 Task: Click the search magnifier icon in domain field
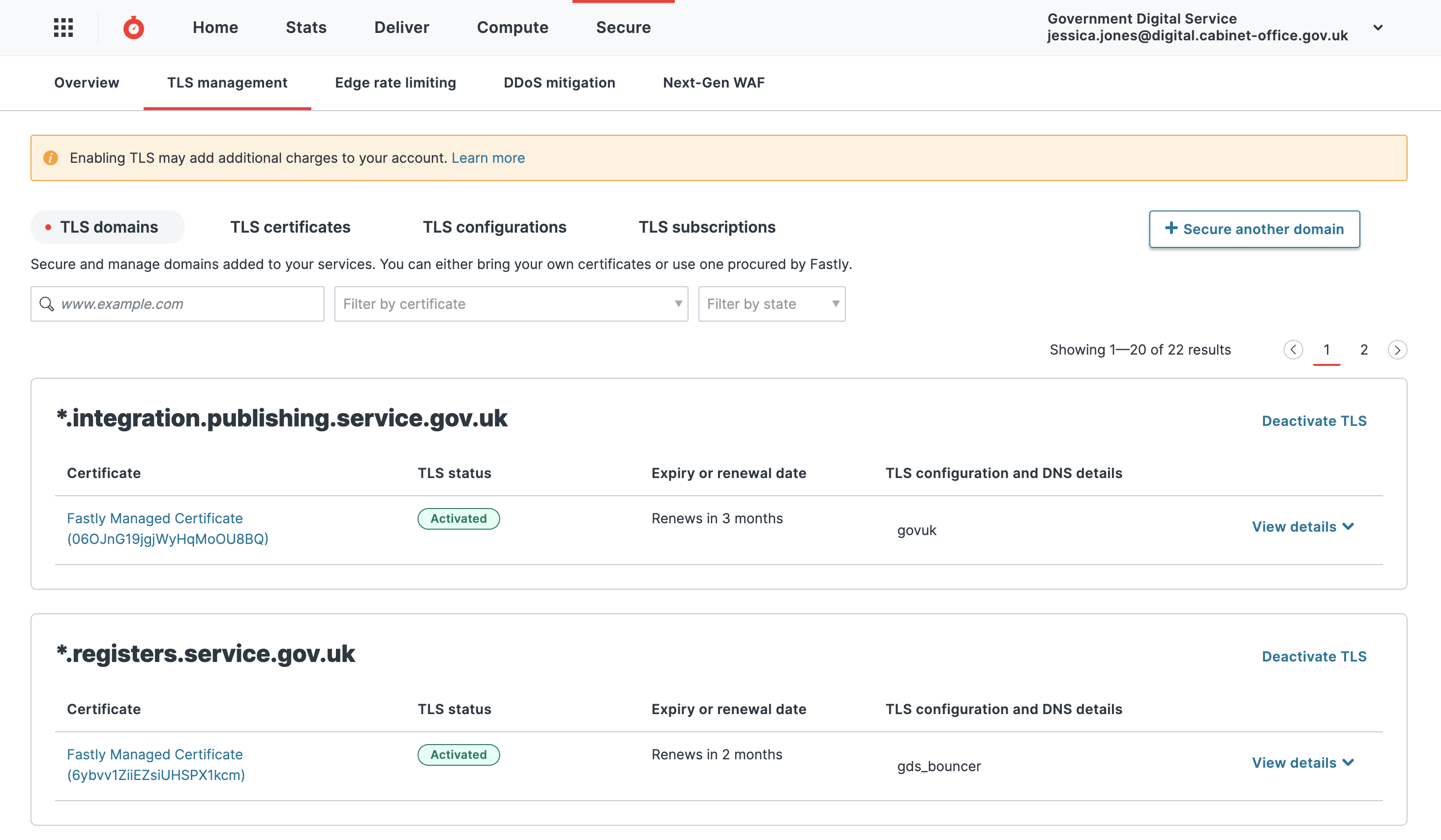pyautogui.click(x=46, y=303)
